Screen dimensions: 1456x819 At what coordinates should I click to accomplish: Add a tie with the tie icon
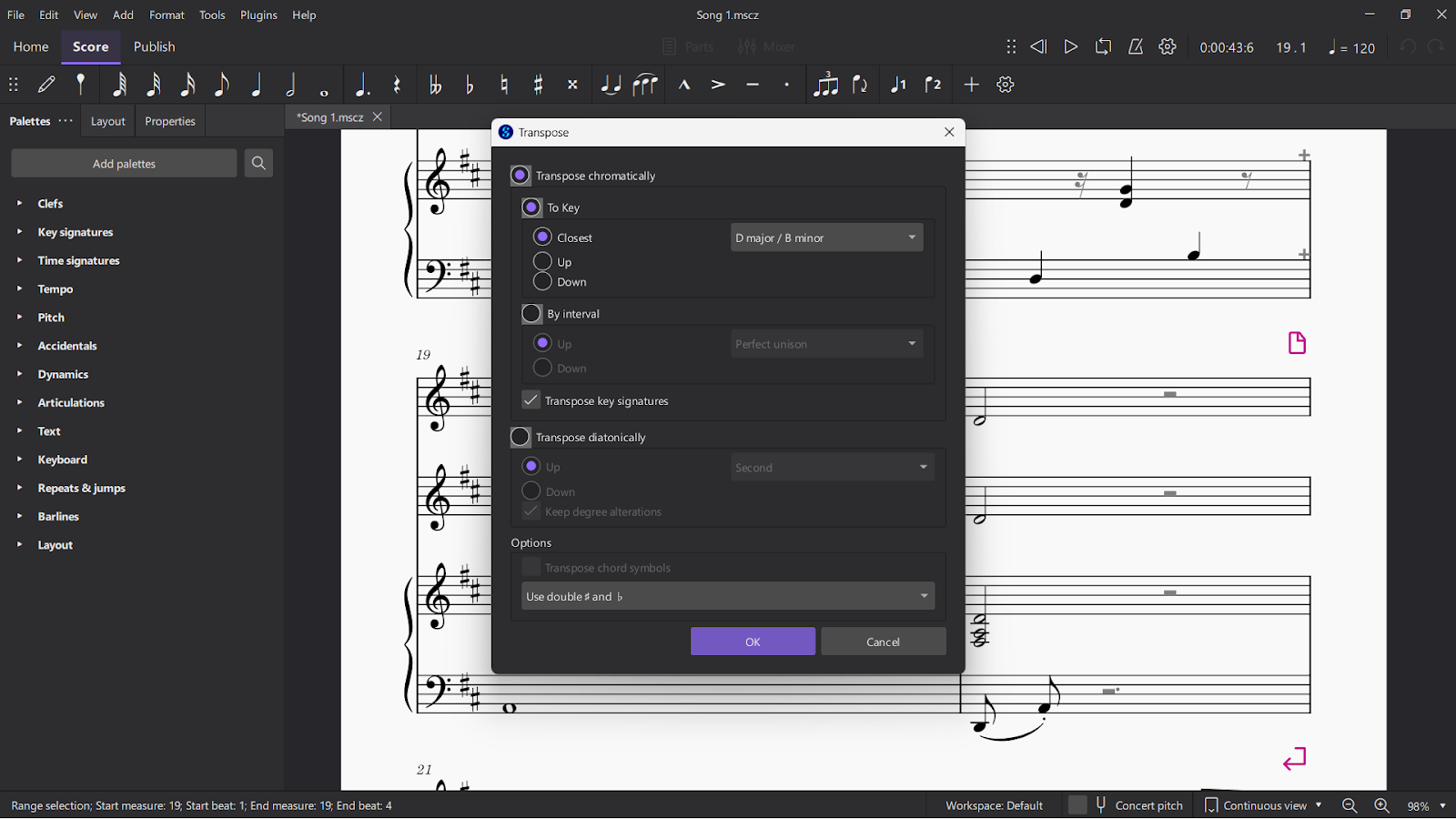611,85
